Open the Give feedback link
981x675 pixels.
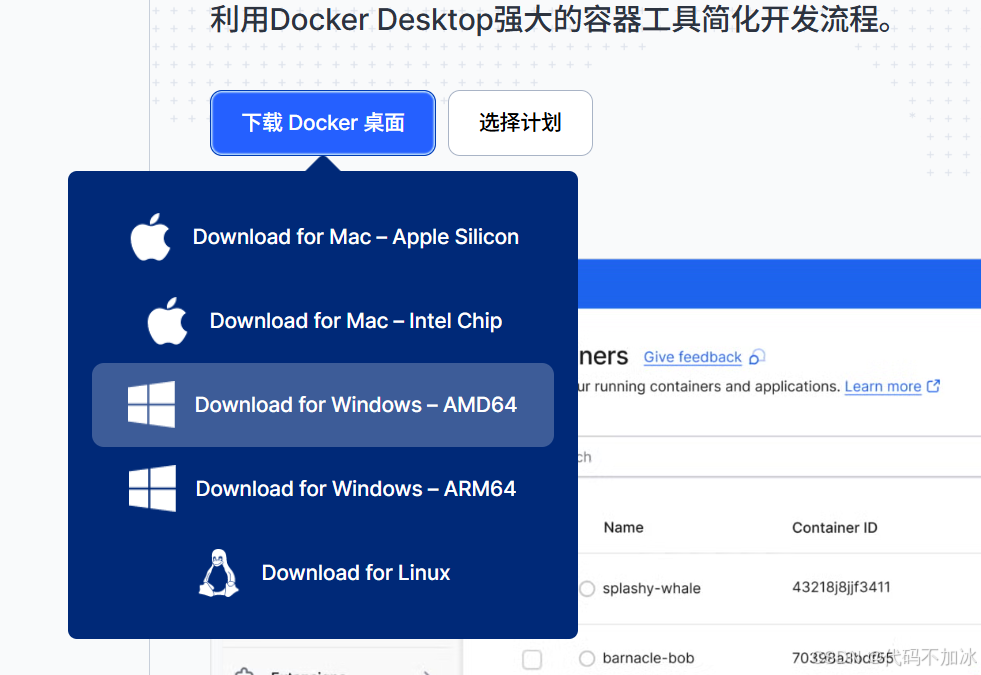coord(693,357)
